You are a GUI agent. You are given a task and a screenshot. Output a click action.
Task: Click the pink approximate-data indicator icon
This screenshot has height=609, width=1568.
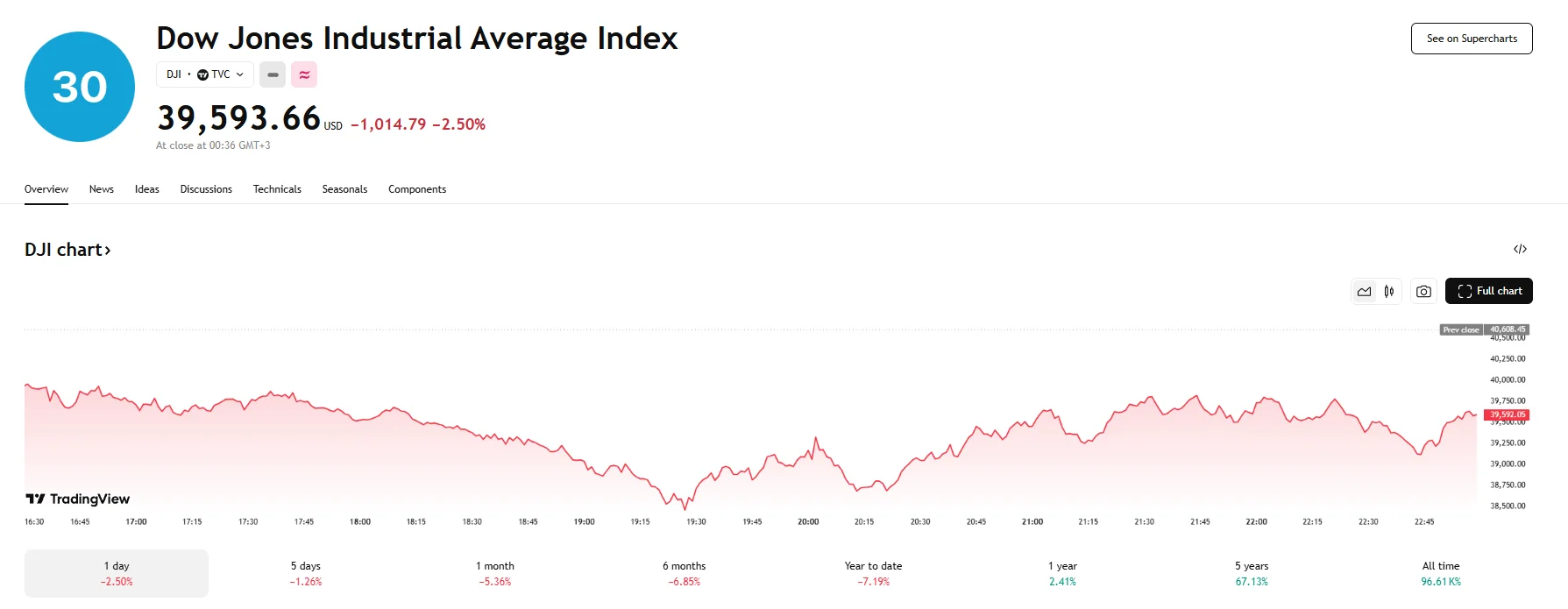coord(304,75)
